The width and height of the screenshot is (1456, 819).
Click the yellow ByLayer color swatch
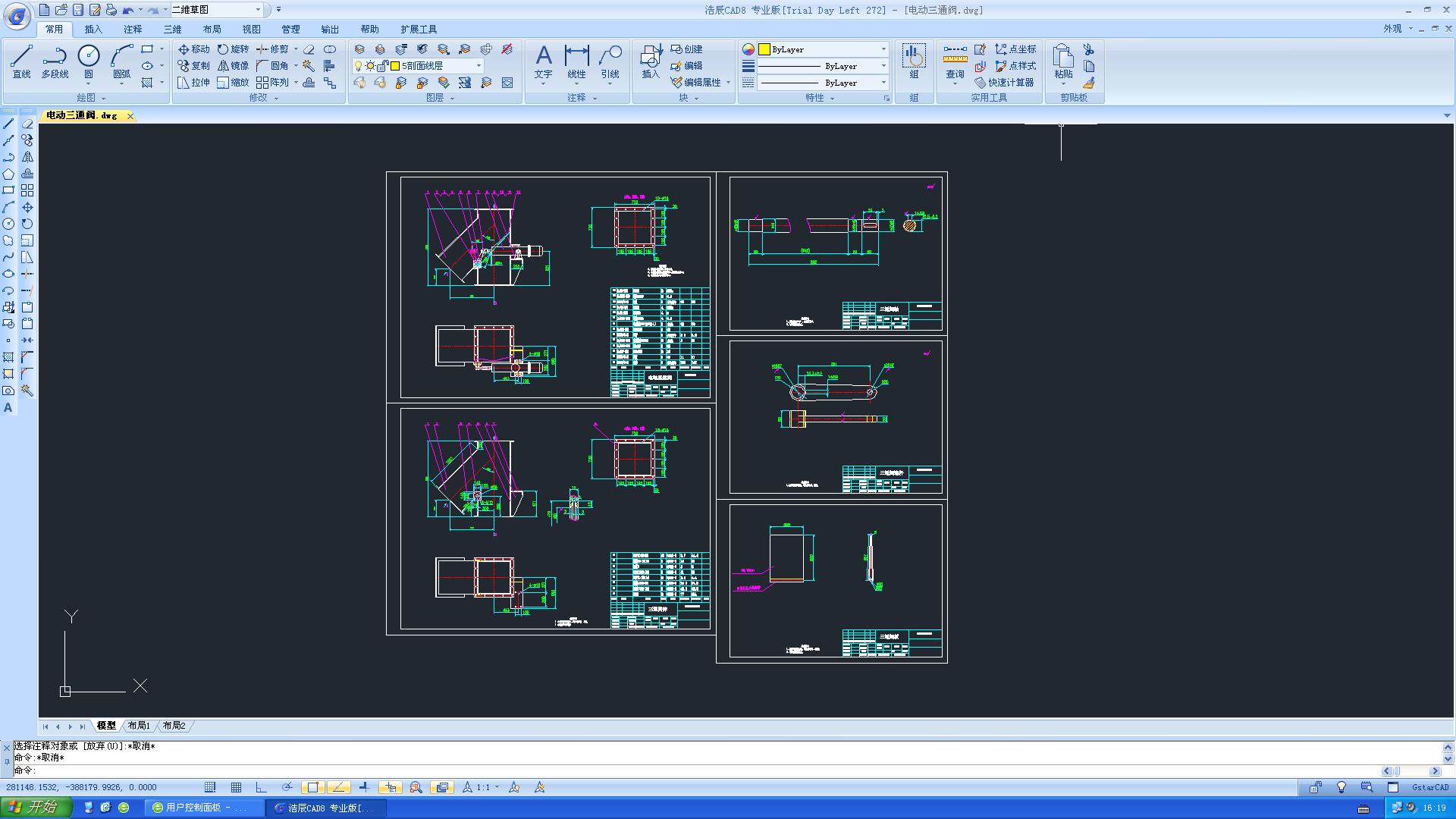click(764, 49)
